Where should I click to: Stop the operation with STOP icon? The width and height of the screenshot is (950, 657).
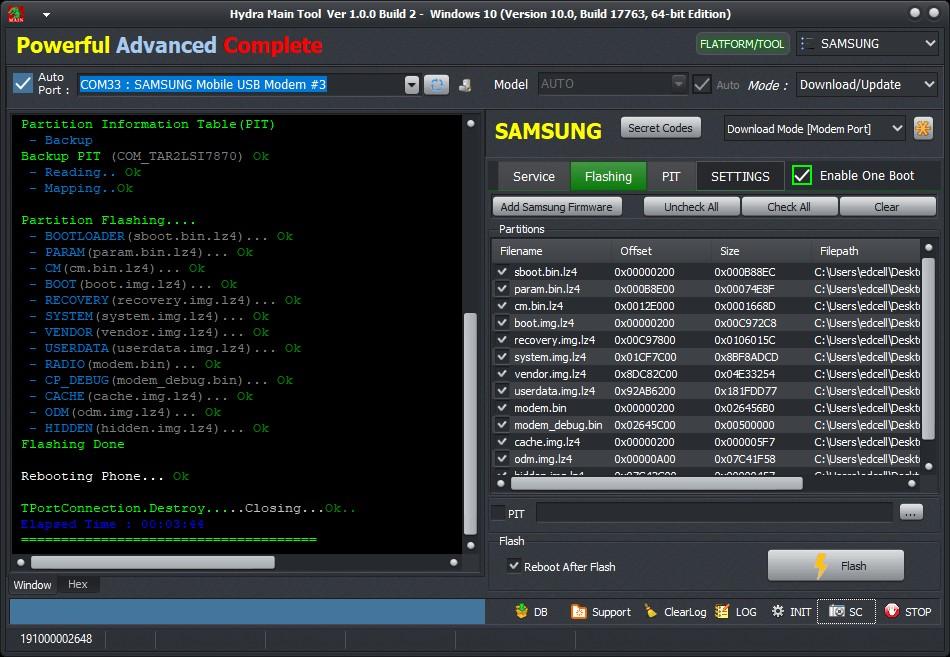[892, 611]
